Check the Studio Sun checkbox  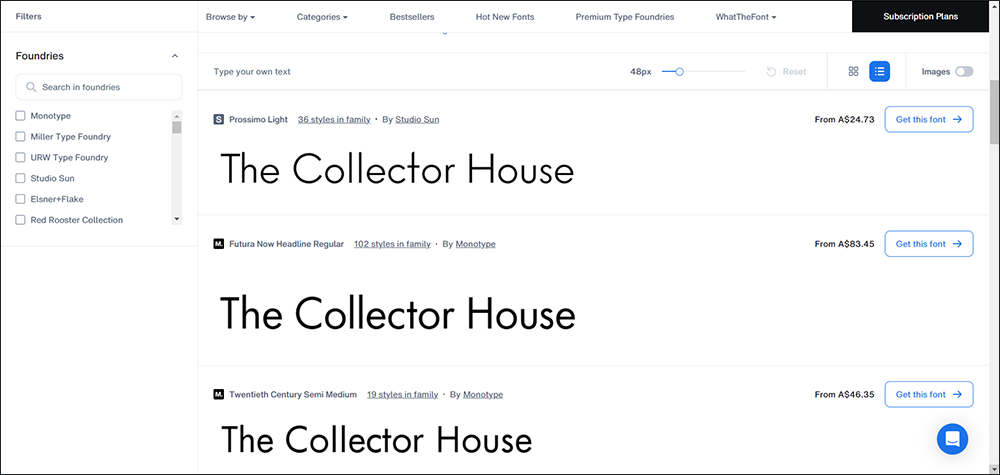click(20, 179)
